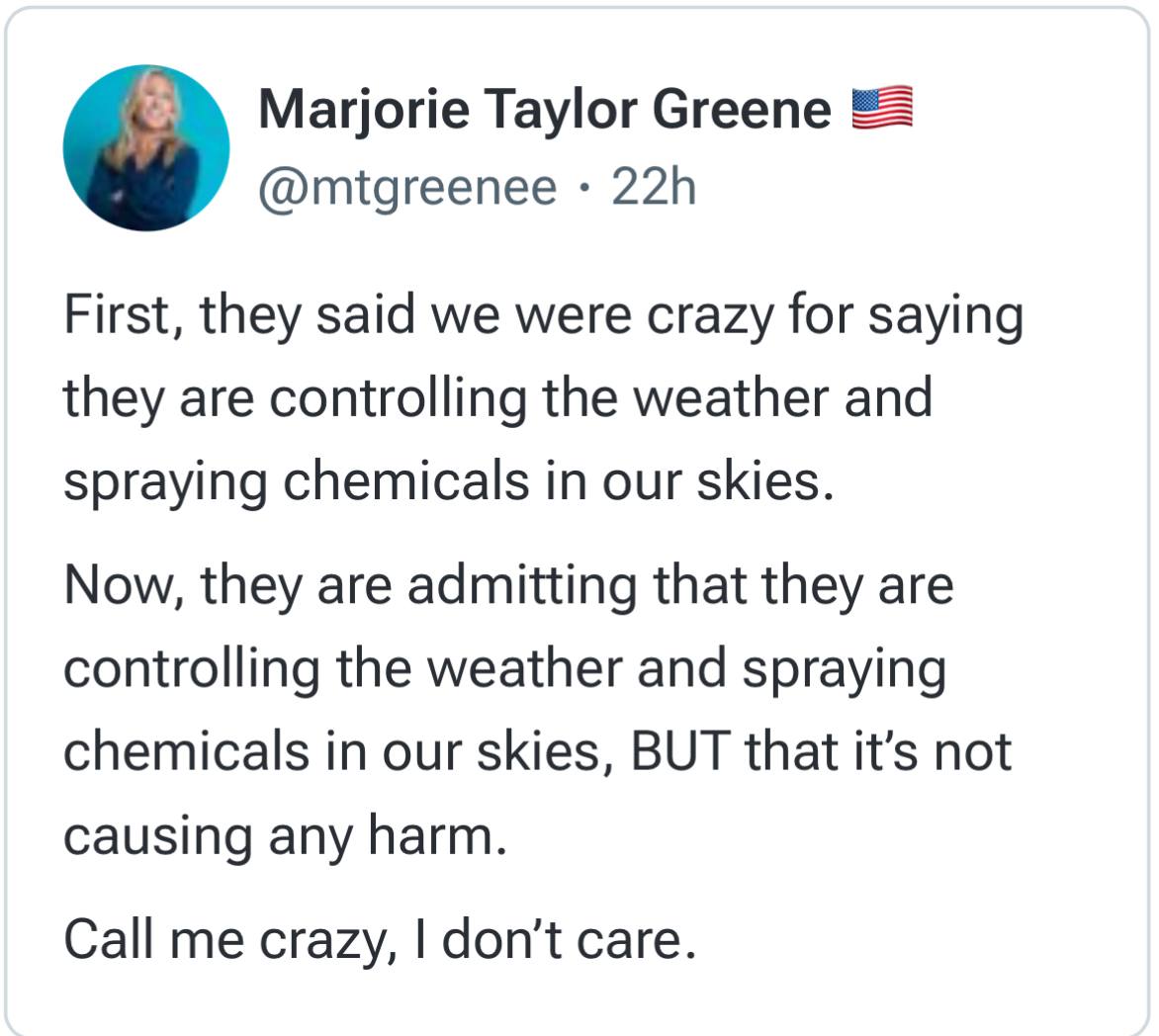
Task: Click the word 'Greene' in display name
Action: pos(742,110)
